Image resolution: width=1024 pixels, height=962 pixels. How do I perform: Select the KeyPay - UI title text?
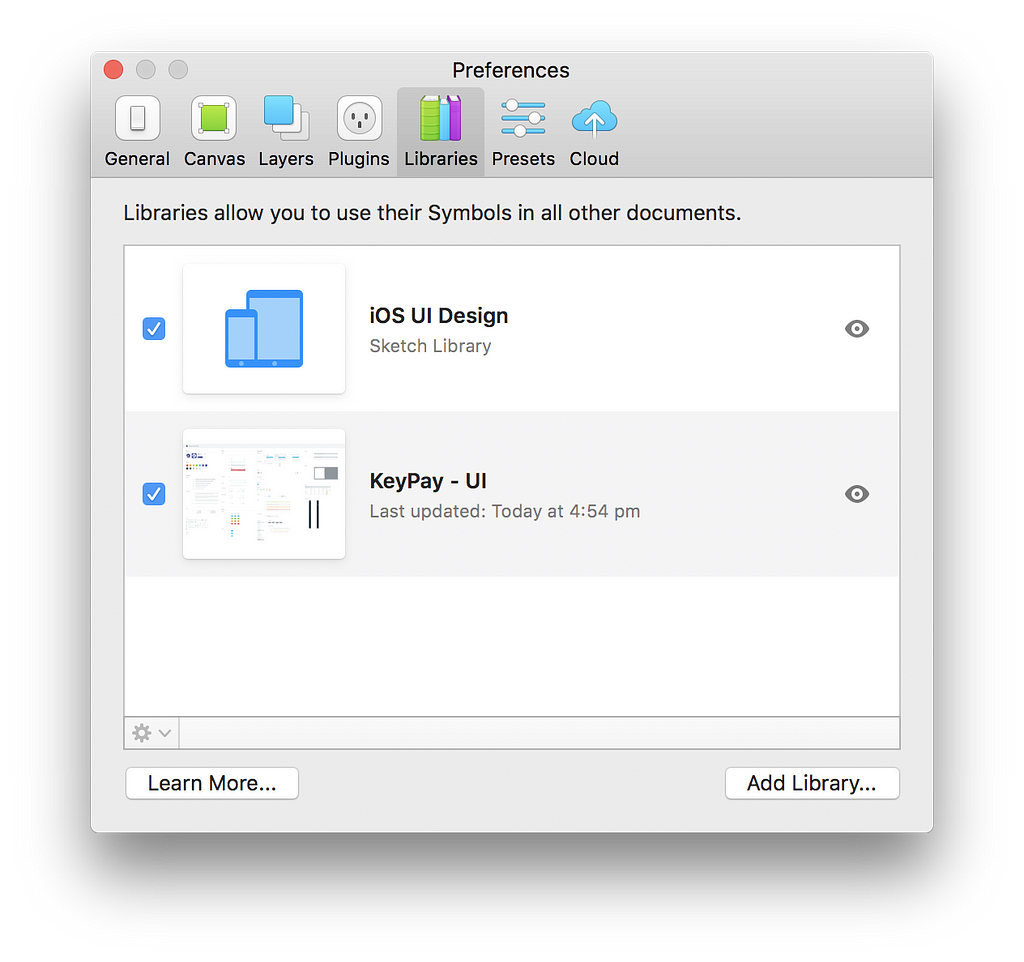pos(428,481)
